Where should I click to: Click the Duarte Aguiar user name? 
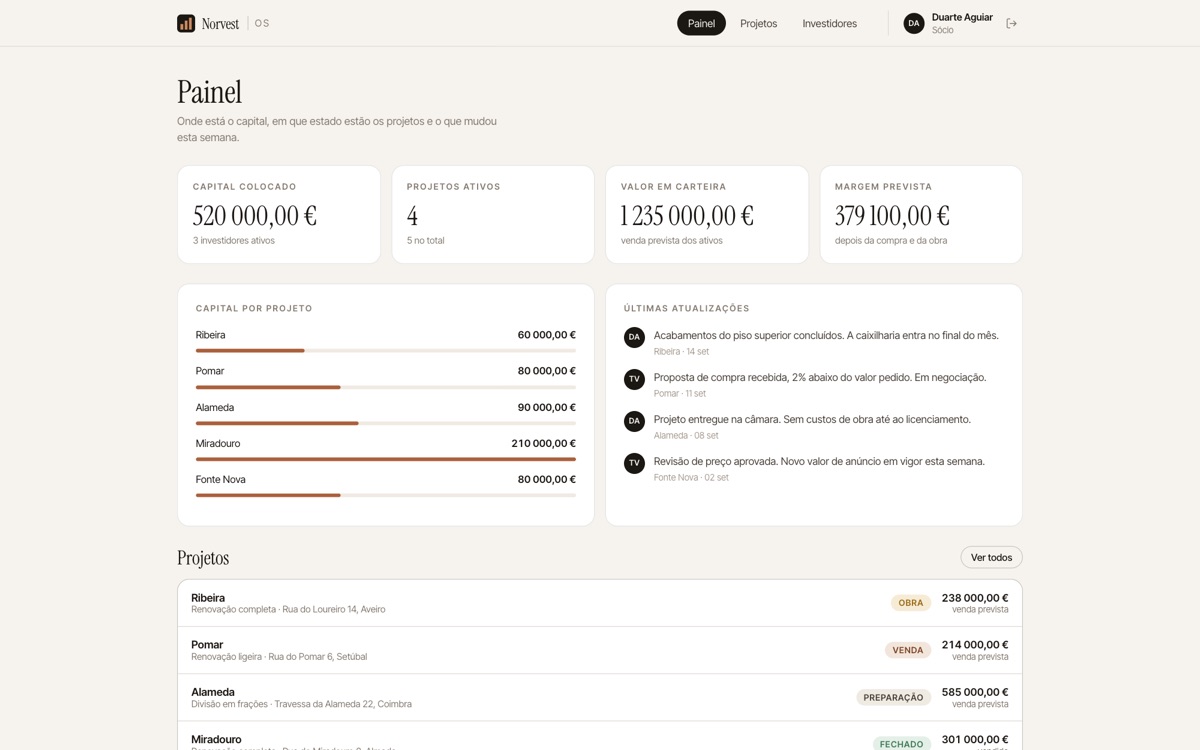tap(962, 17)
